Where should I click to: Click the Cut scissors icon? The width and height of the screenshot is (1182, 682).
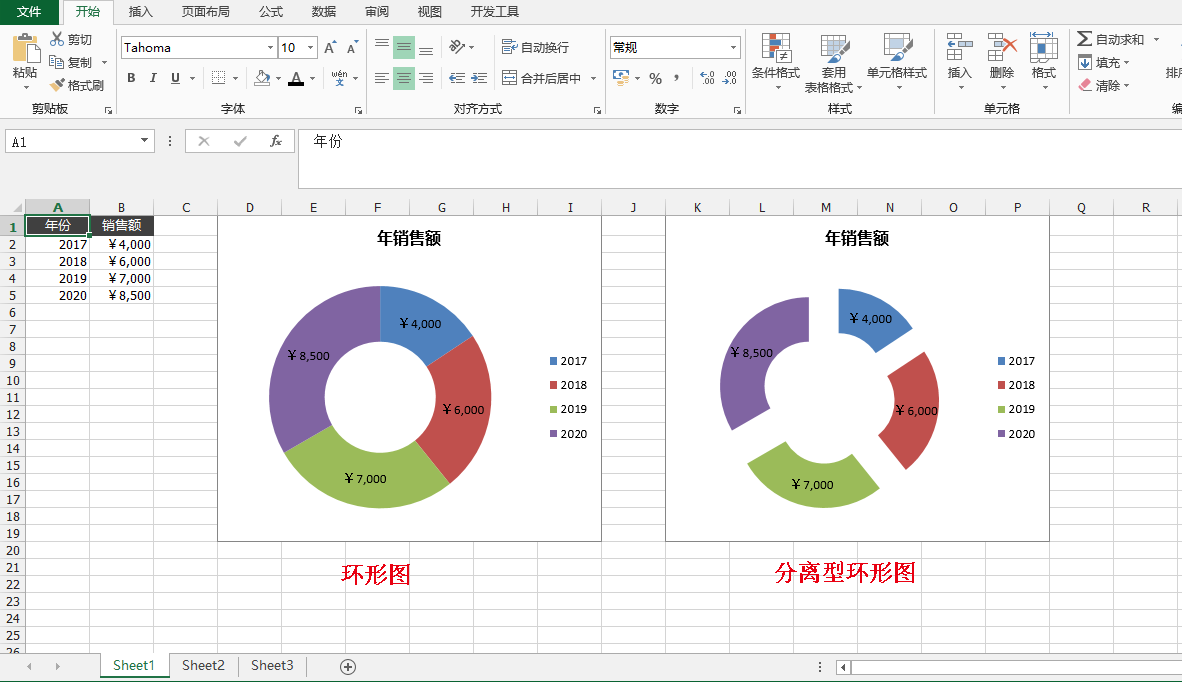[x=57, y=39]
